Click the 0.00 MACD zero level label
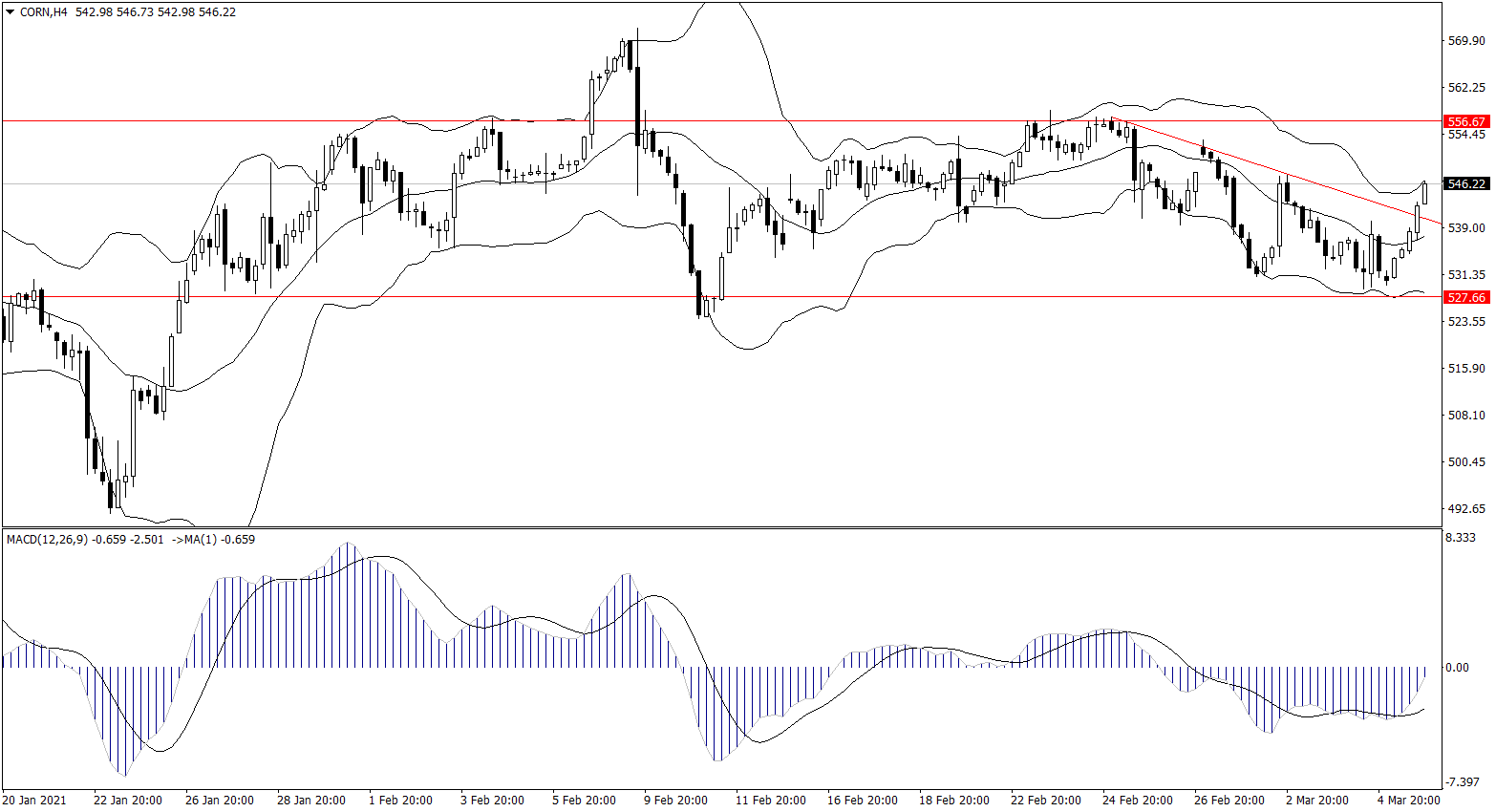1496x812 pixels. tap(1457, 668)
